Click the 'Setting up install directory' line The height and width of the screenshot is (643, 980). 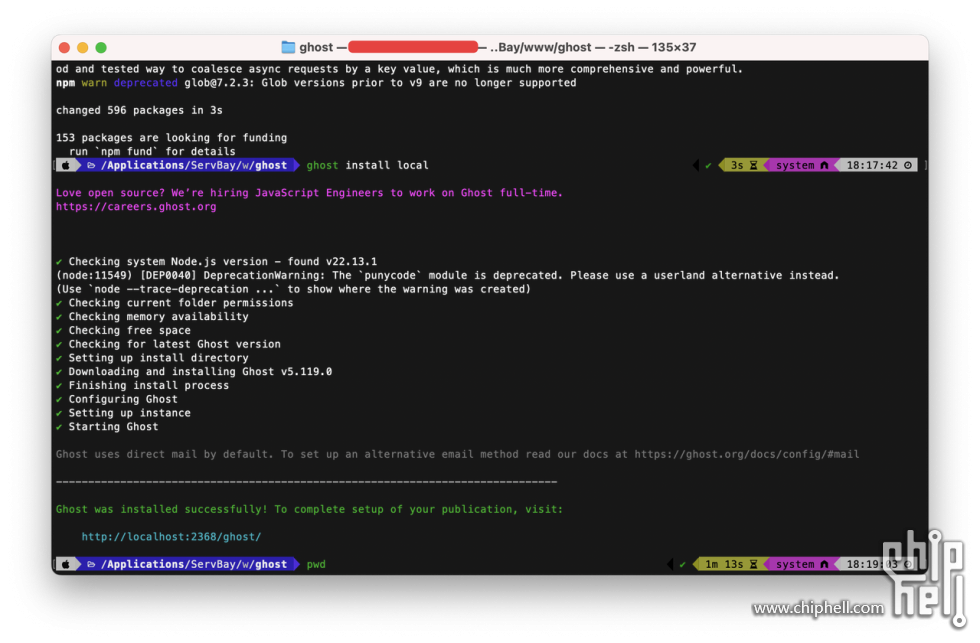click(152, 358)
